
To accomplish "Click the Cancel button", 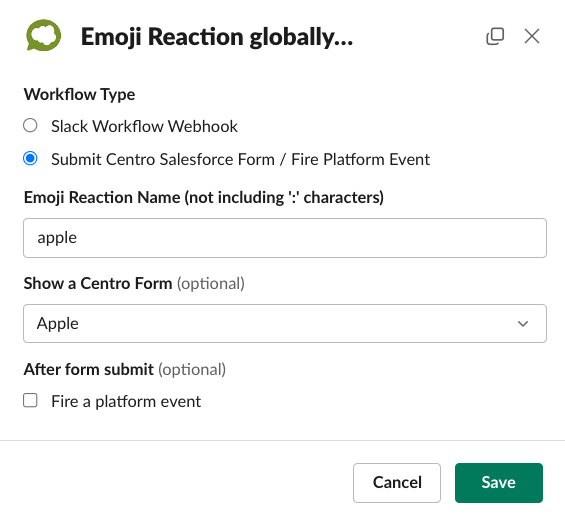I will (x=397, y=483).
